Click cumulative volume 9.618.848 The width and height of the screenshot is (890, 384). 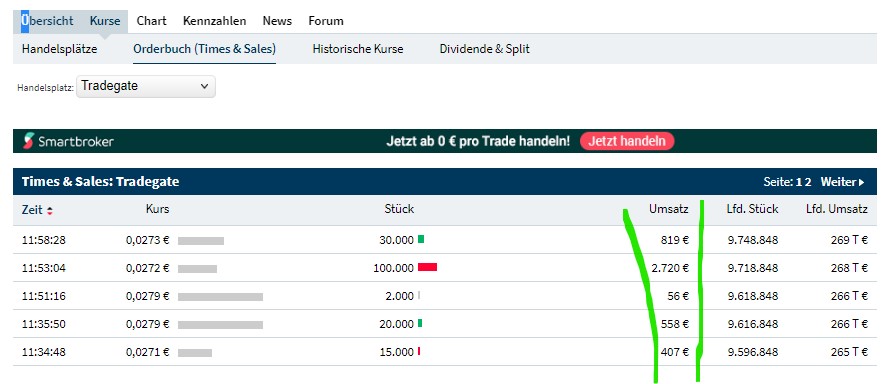[x=753, y=296]
